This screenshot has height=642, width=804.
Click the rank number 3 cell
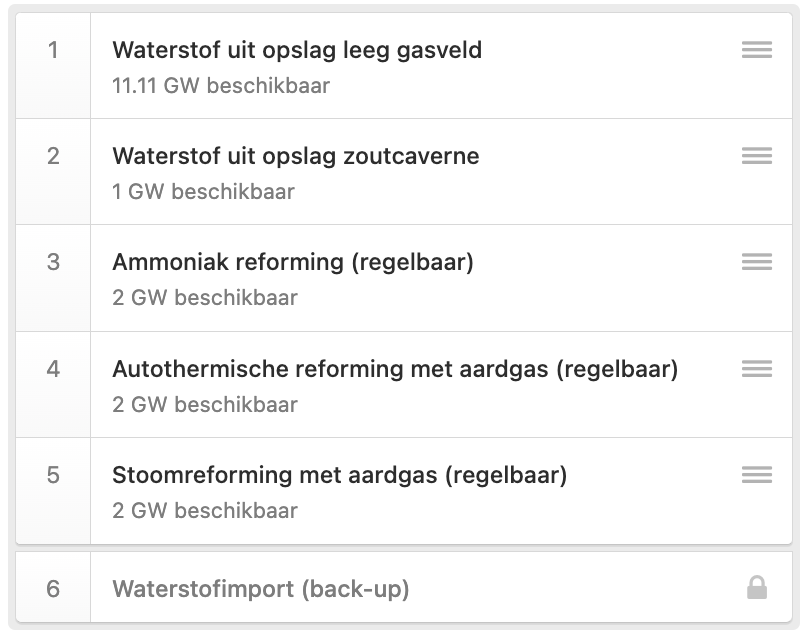tap(53, 278)
